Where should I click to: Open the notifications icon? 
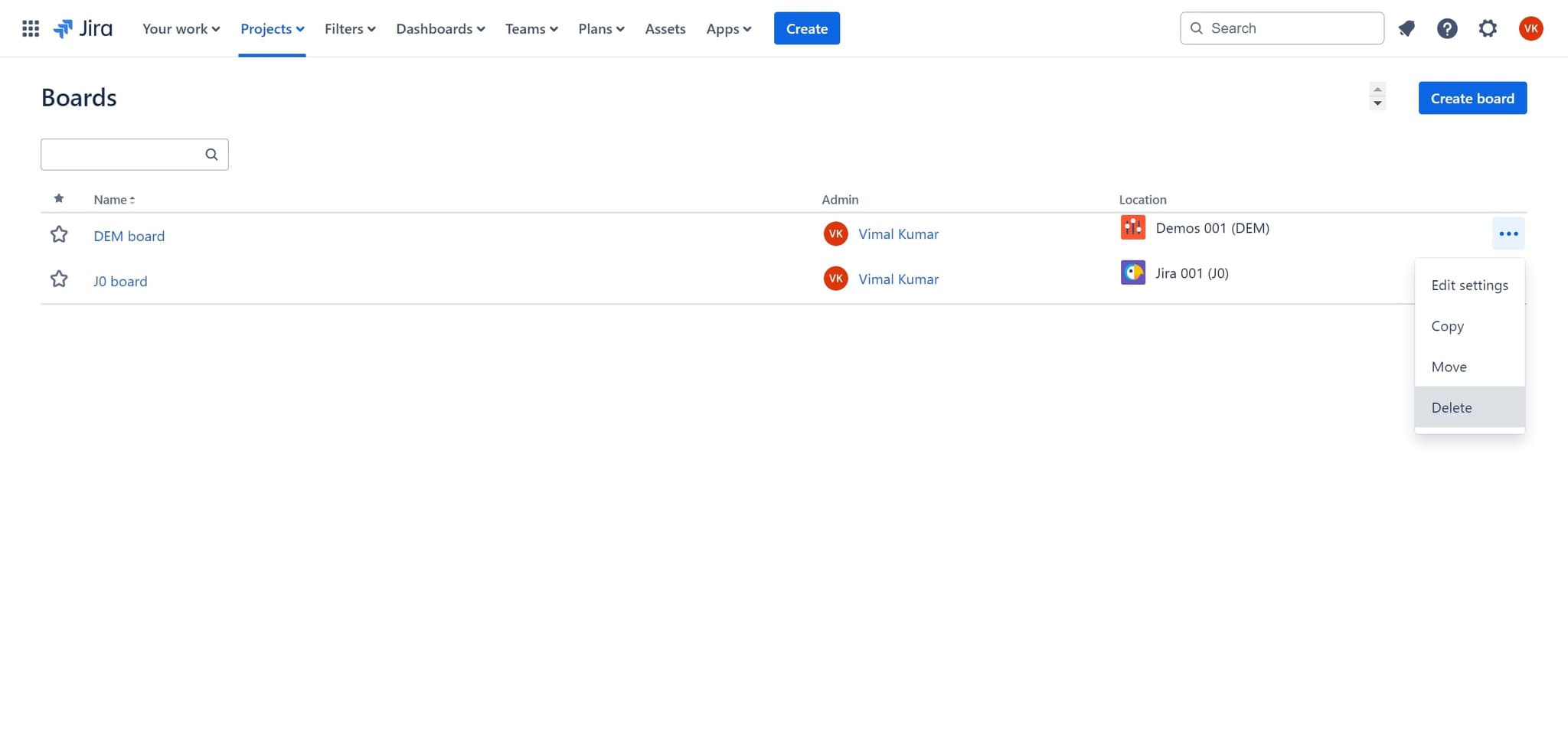[1406, 28]
